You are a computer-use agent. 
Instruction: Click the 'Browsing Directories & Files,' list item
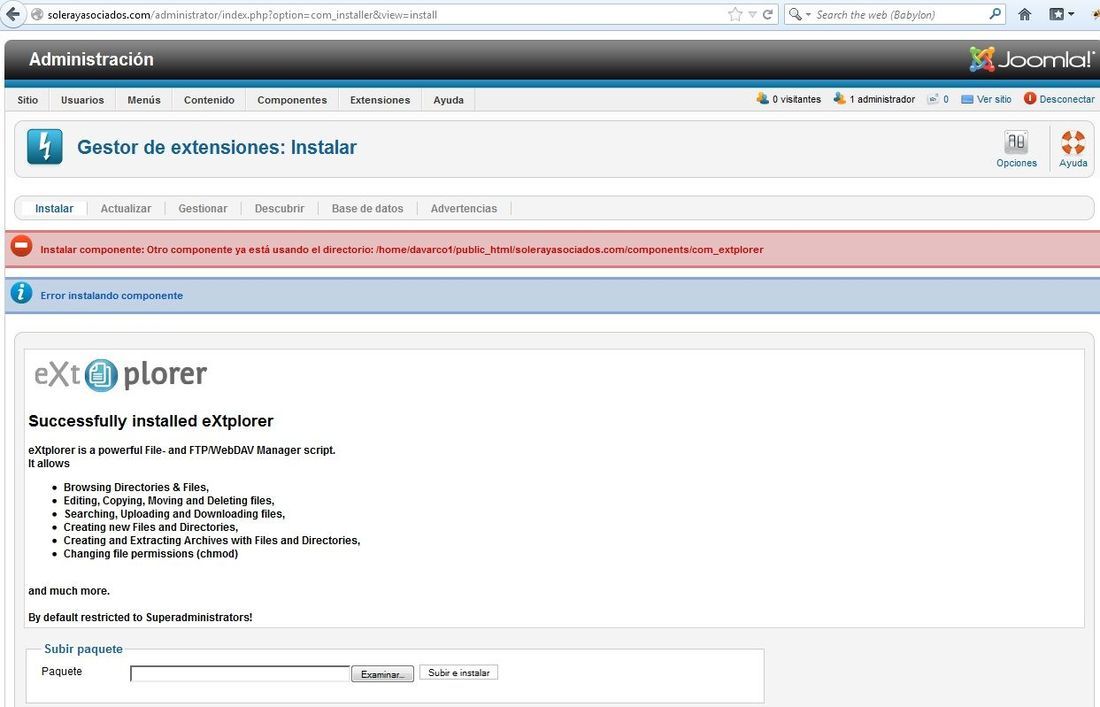pyautogui.click(x=136, y=487)
